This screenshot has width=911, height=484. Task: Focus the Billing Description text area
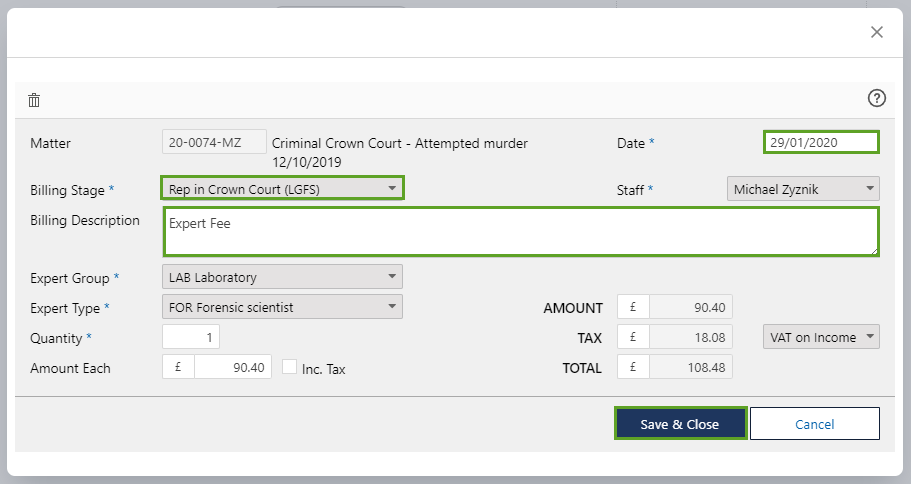point(520,232)
